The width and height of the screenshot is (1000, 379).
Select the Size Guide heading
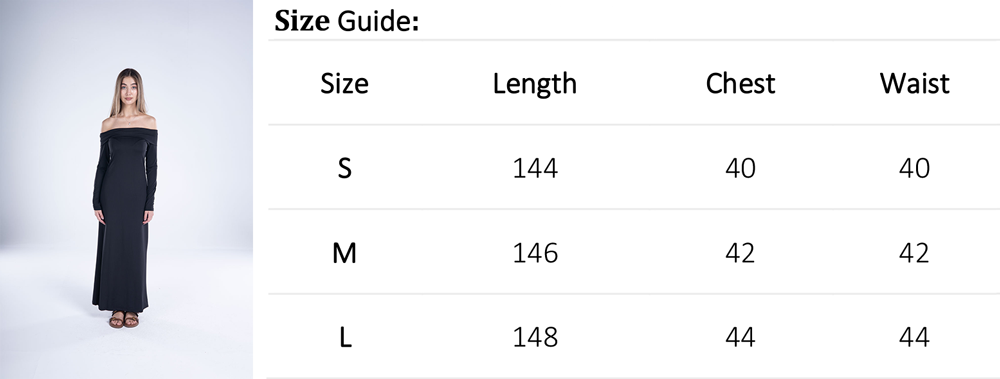tap(346, 21)
